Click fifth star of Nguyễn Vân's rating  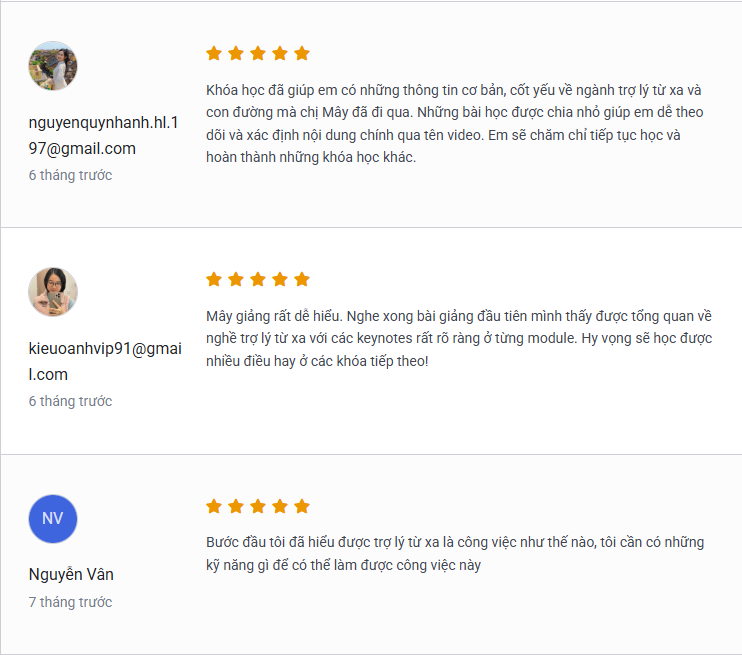pos(302,506)
